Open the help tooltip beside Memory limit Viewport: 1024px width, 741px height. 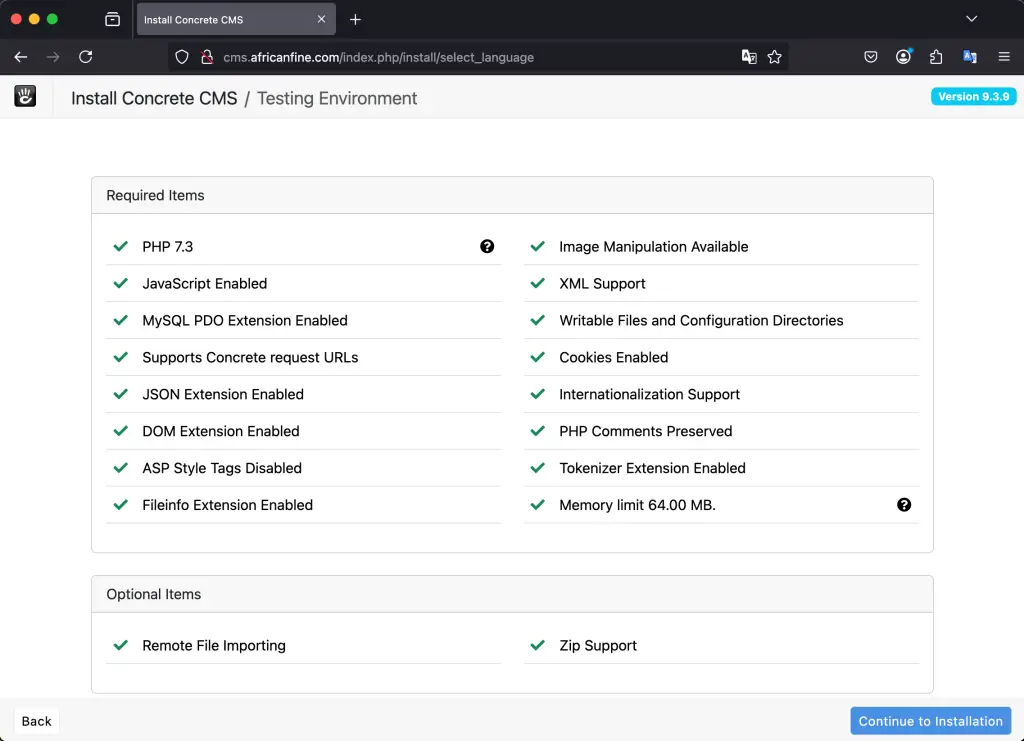click(x=904, y=505)
